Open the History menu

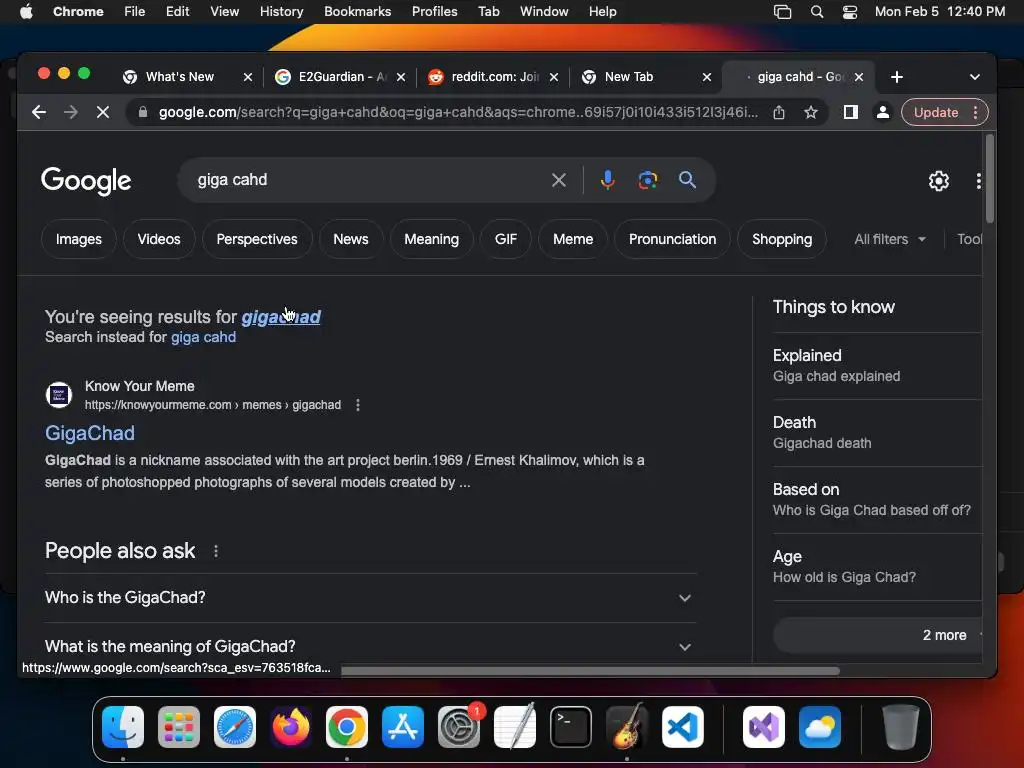pyautogui.click(x=281, y=12)
